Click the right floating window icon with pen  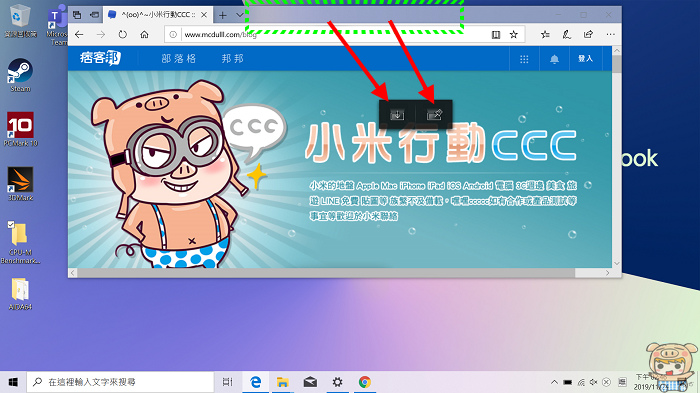pyautogui.click(x=434, y=115)
